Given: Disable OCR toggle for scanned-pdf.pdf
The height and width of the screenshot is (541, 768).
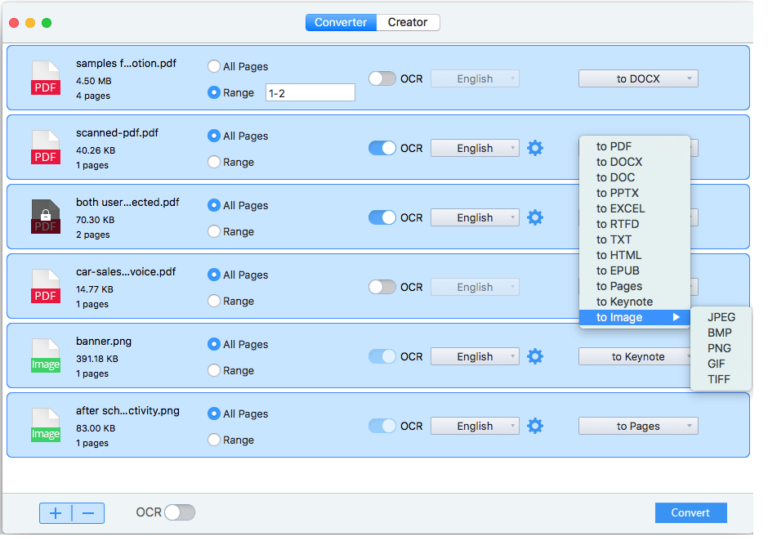Looking at the screenshot, I should point(382,148).
